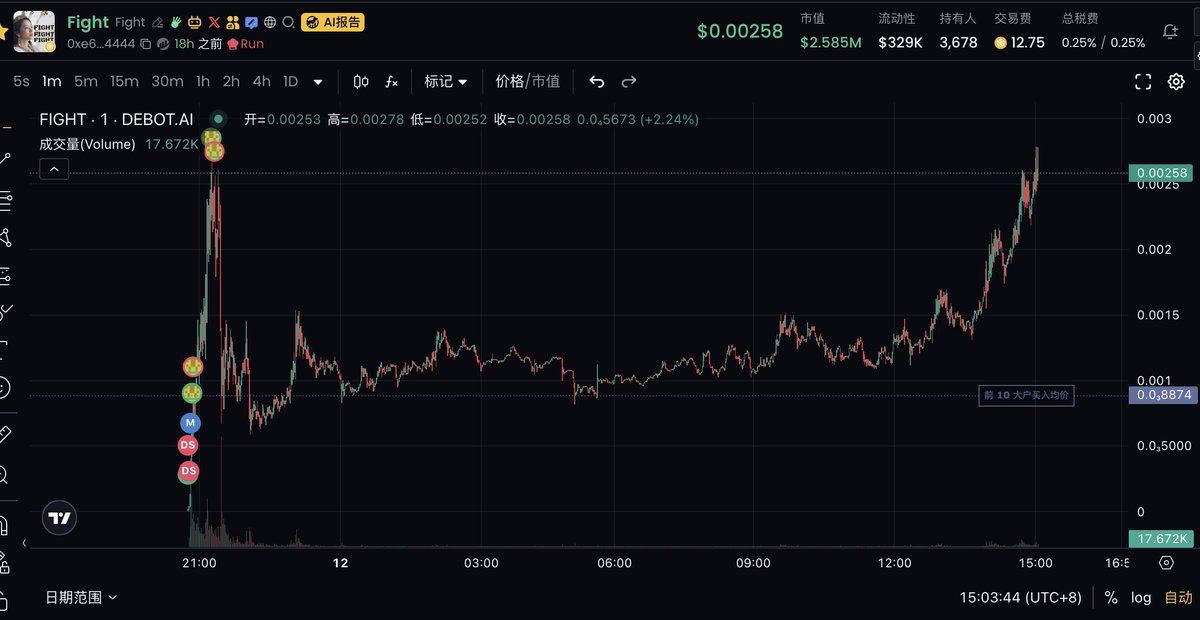Click the 流动性 $329K value
Screen dimensions: 1200x620
(x=901, y=43)
